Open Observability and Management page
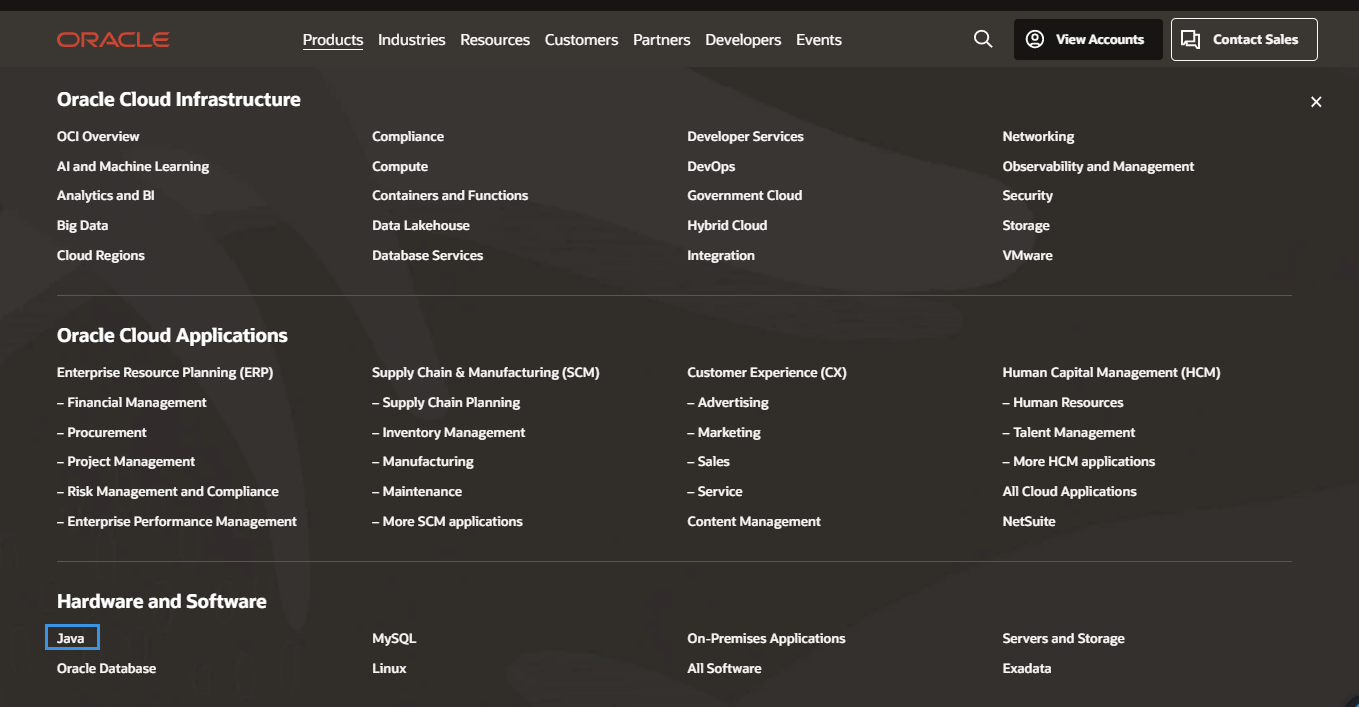 1098,166
